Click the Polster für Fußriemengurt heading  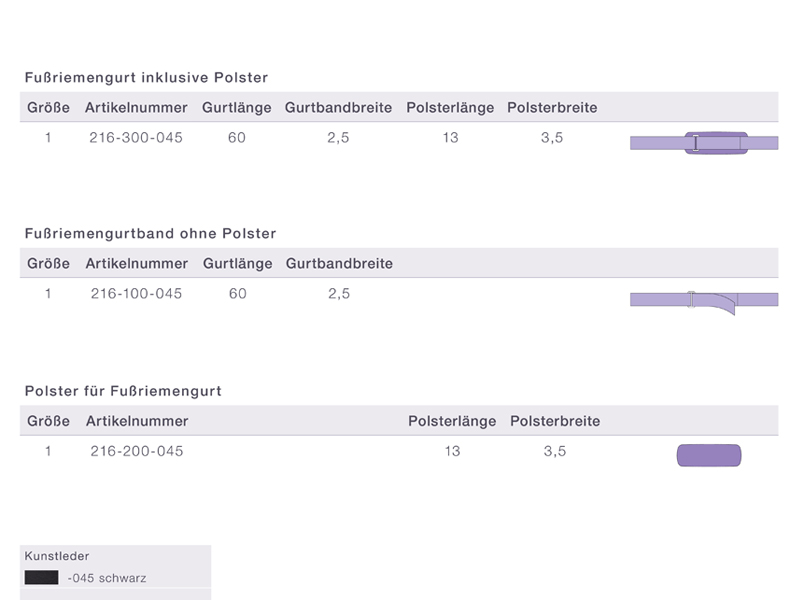click(123, 391)
